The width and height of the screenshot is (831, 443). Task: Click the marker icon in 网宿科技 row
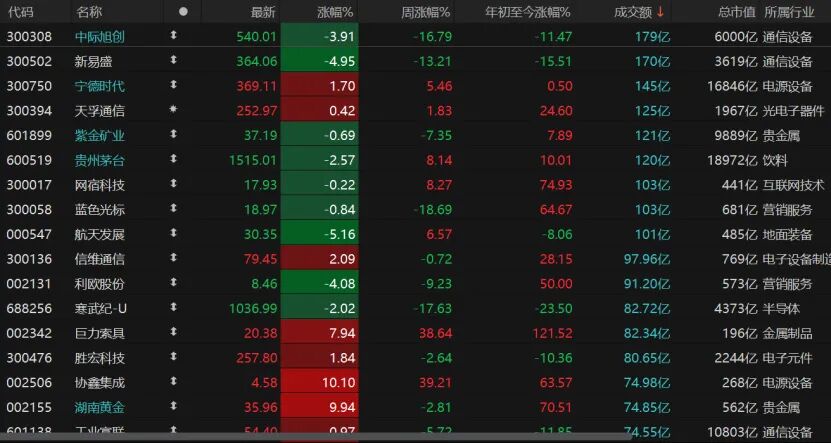pos(173,184)
